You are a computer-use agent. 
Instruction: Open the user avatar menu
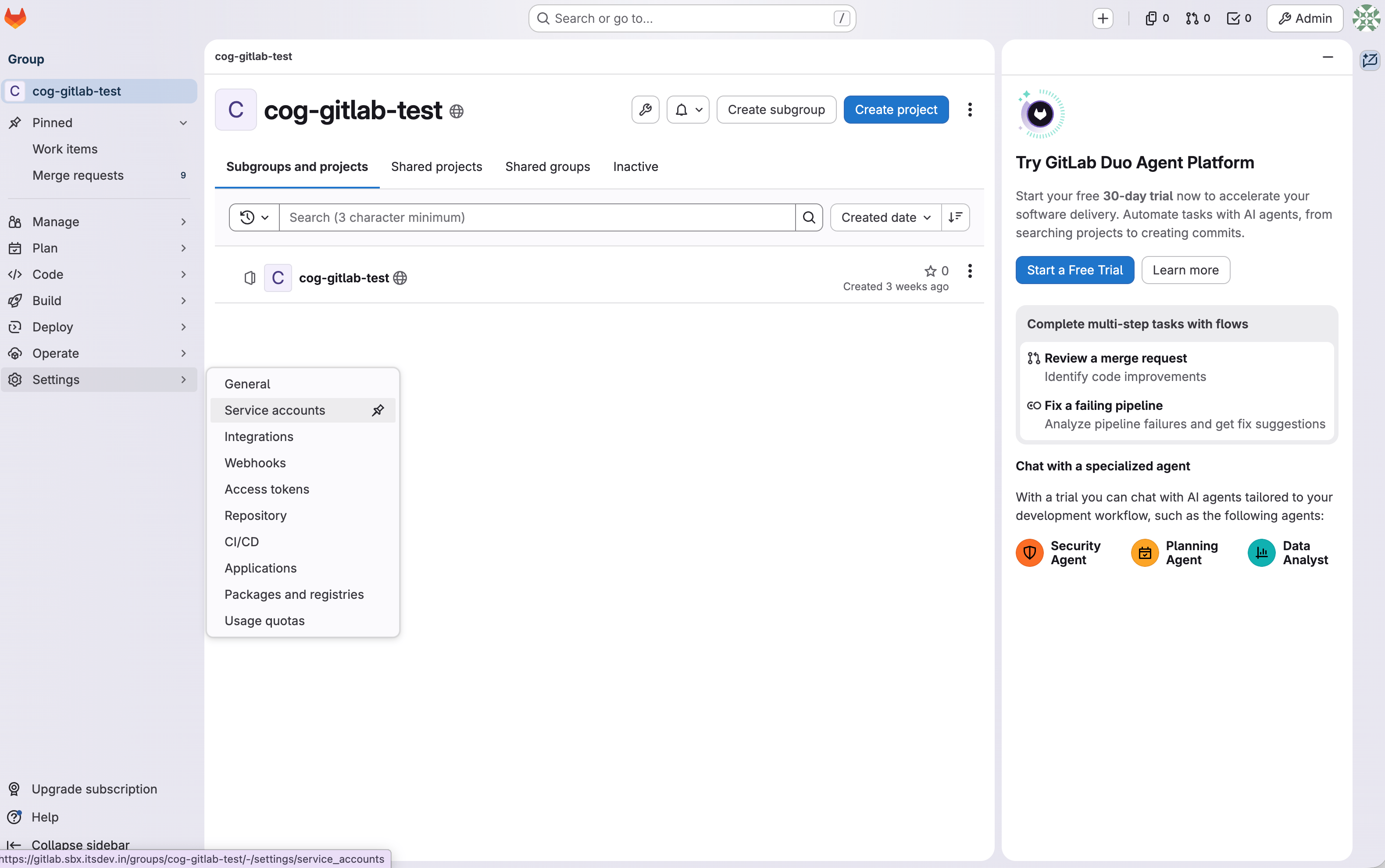coord(1367,18)
